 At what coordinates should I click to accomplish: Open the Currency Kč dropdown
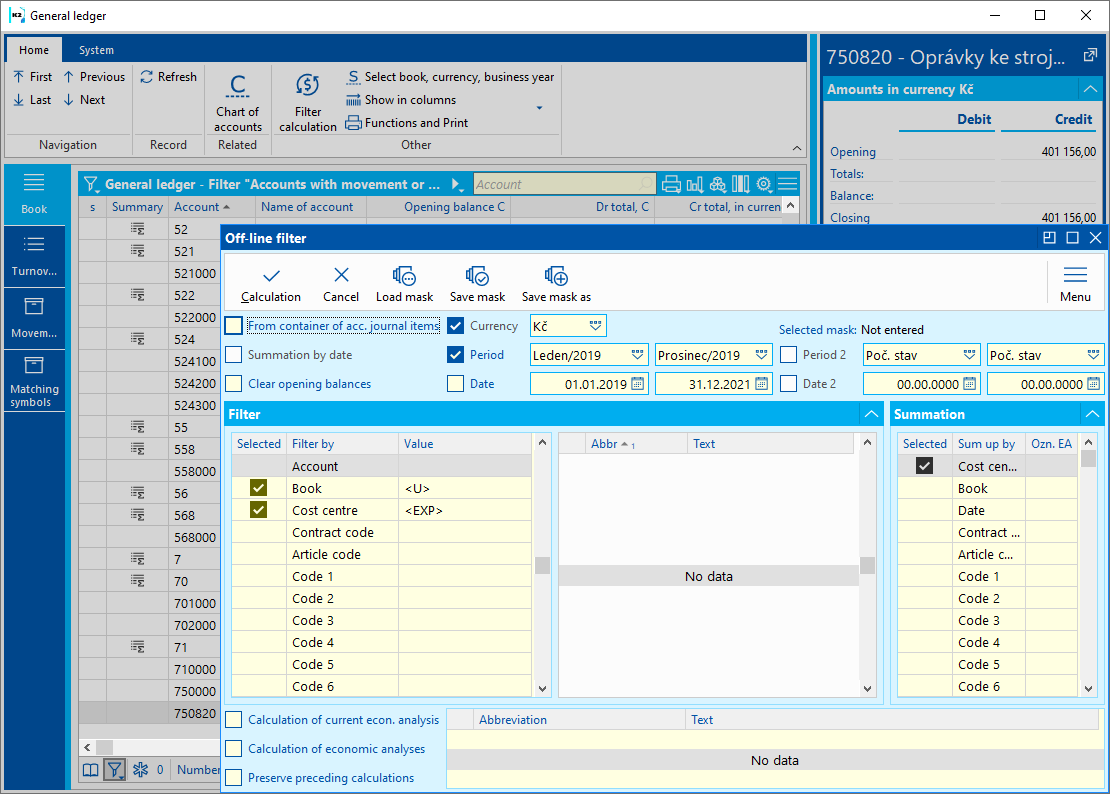595,326
